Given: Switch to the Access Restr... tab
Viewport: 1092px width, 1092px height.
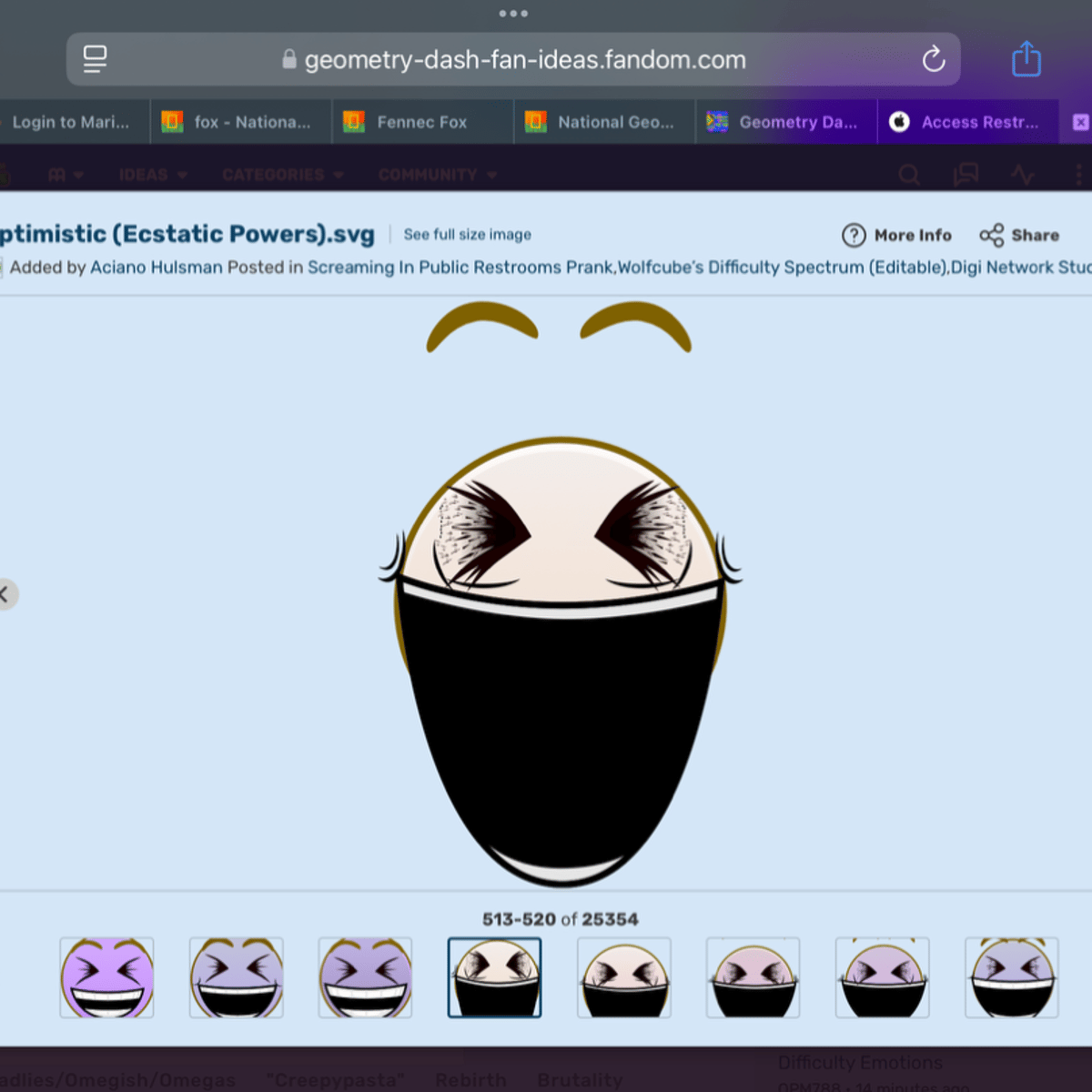Looking at the screenshot, I should click(x=968, y=122).
